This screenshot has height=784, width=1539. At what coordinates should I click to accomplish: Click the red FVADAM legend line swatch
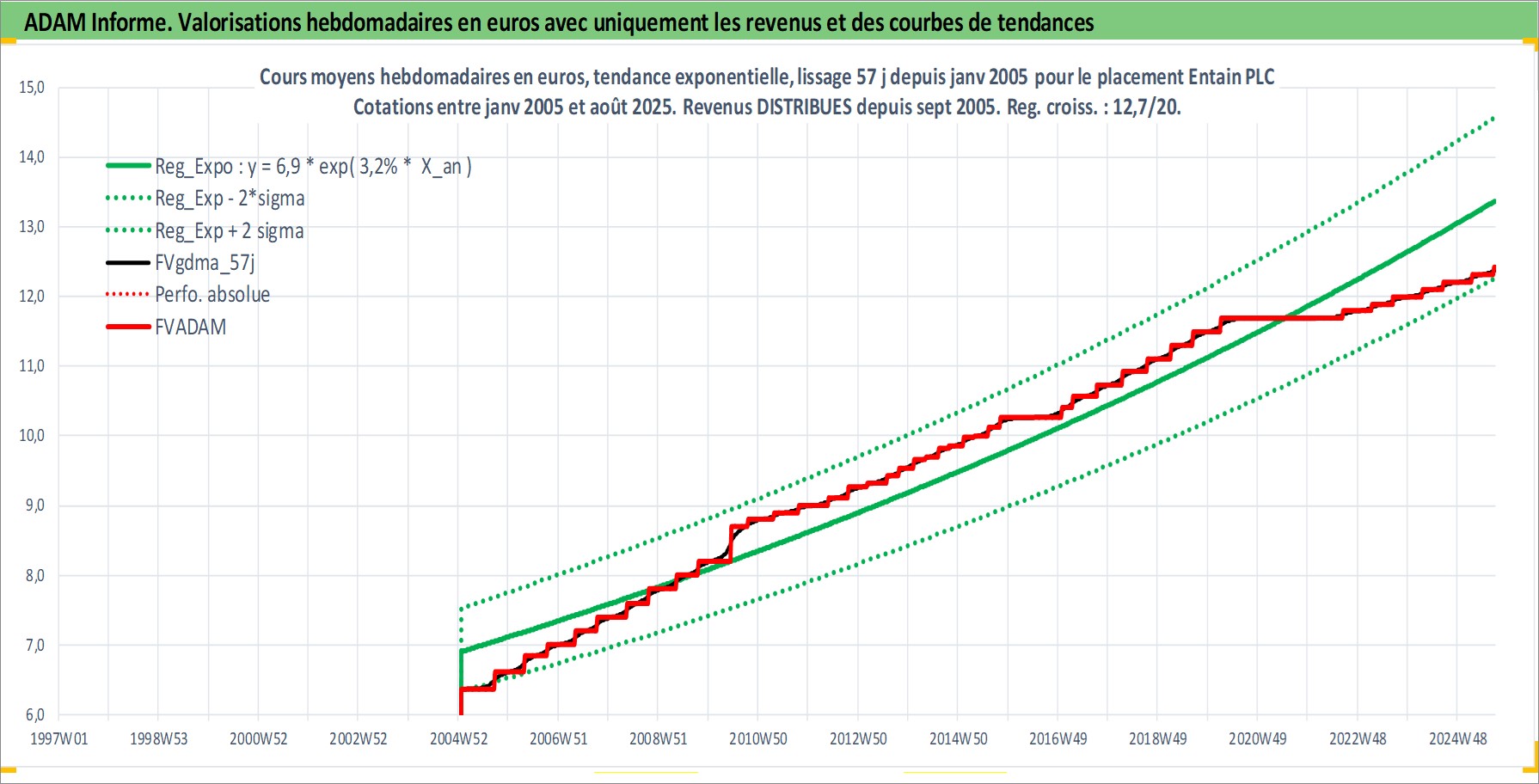click(x=128, y=327)
